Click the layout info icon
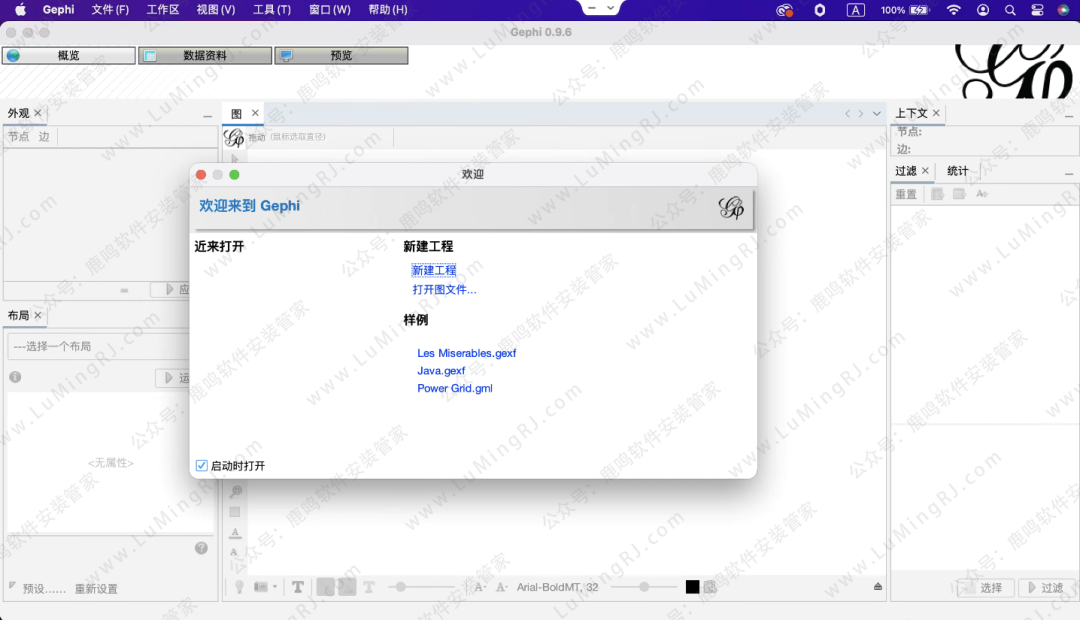1080x620 pixels. (x=15, y=377)
